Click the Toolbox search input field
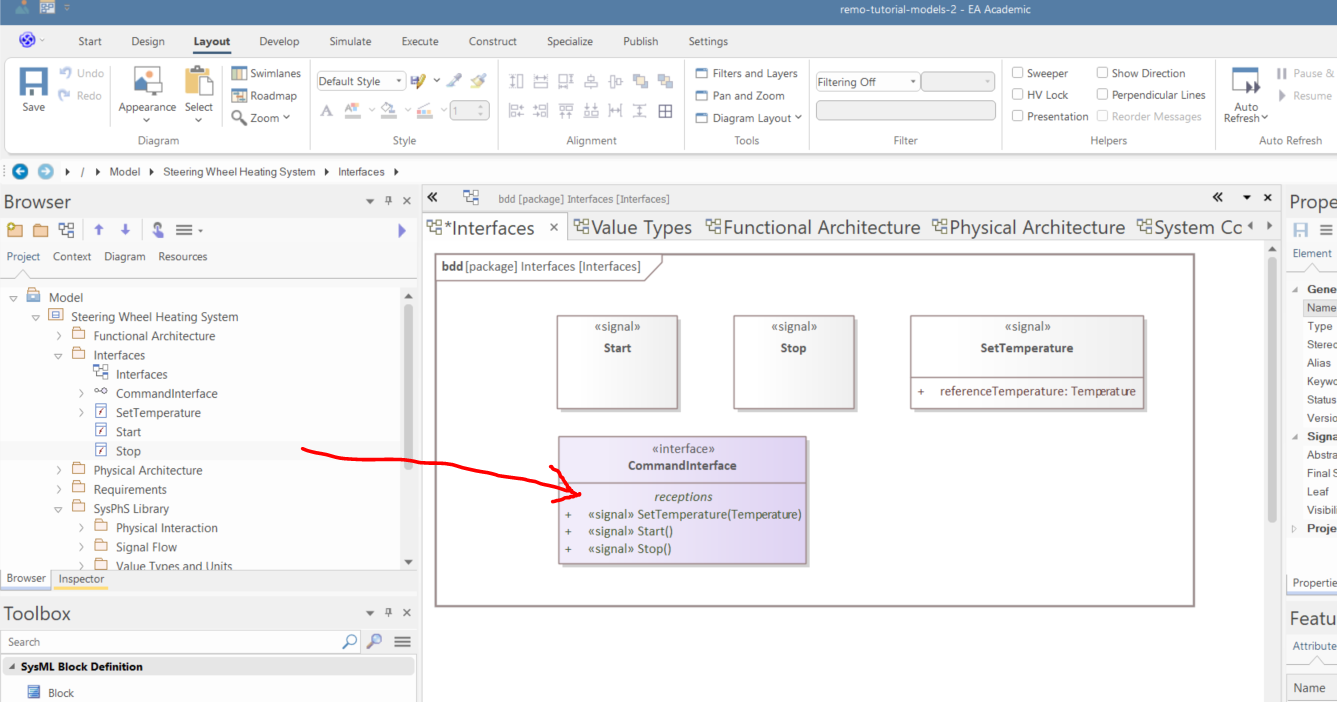Screen dimensions: 1337x702 click(170, 642)
